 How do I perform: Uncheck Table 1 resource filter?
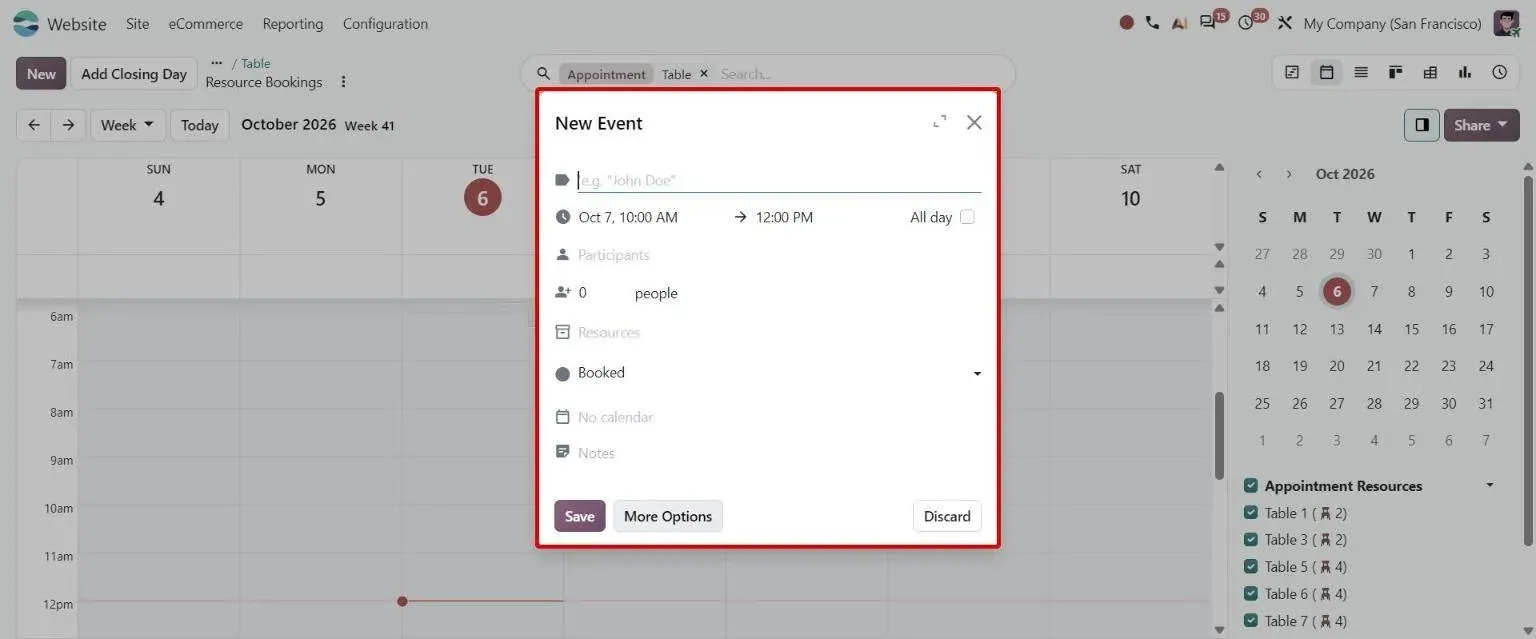[x=1250, y=513]
